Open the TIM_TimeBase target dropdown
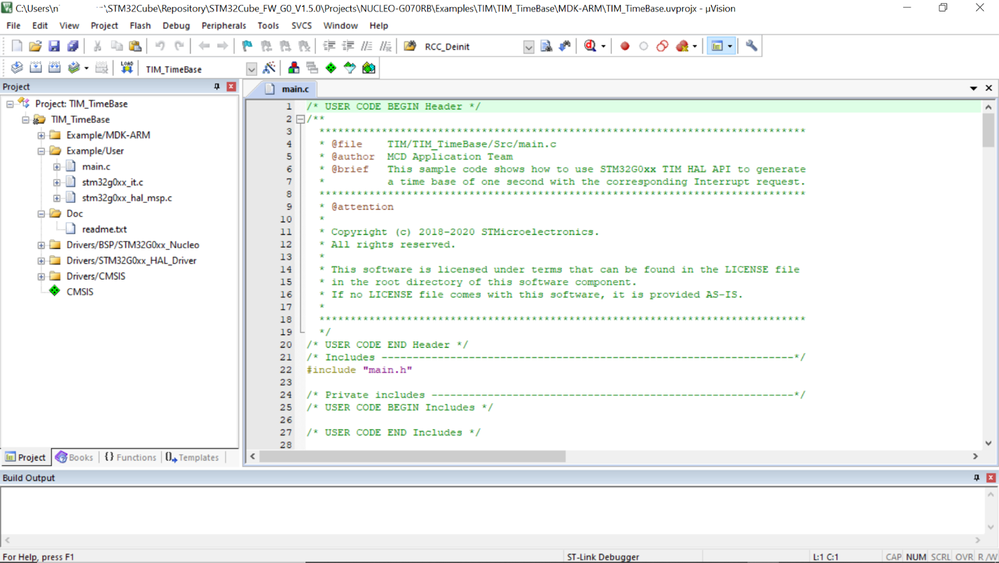The width and height of the screenshot is (999, 563). [251, 69]
